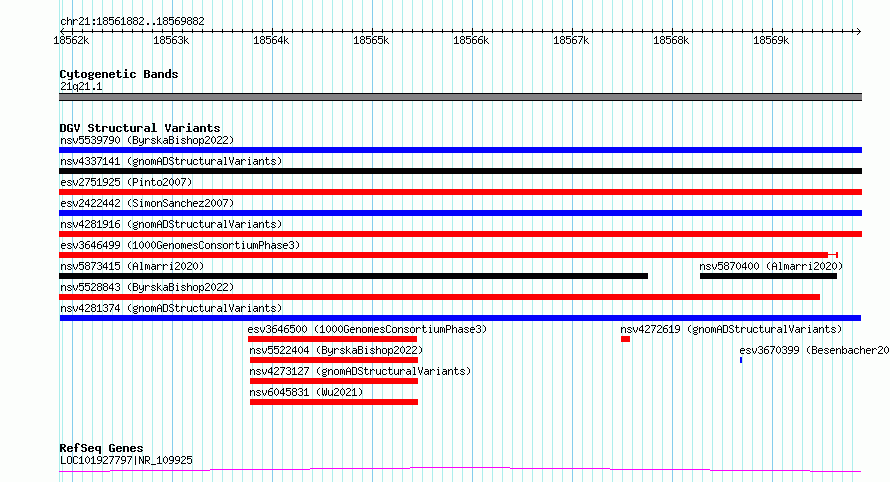Screen dimensions: 890x482
Task: Open the nsv4272619 (gnomADStructuralVariants) label
Action: 731,329
